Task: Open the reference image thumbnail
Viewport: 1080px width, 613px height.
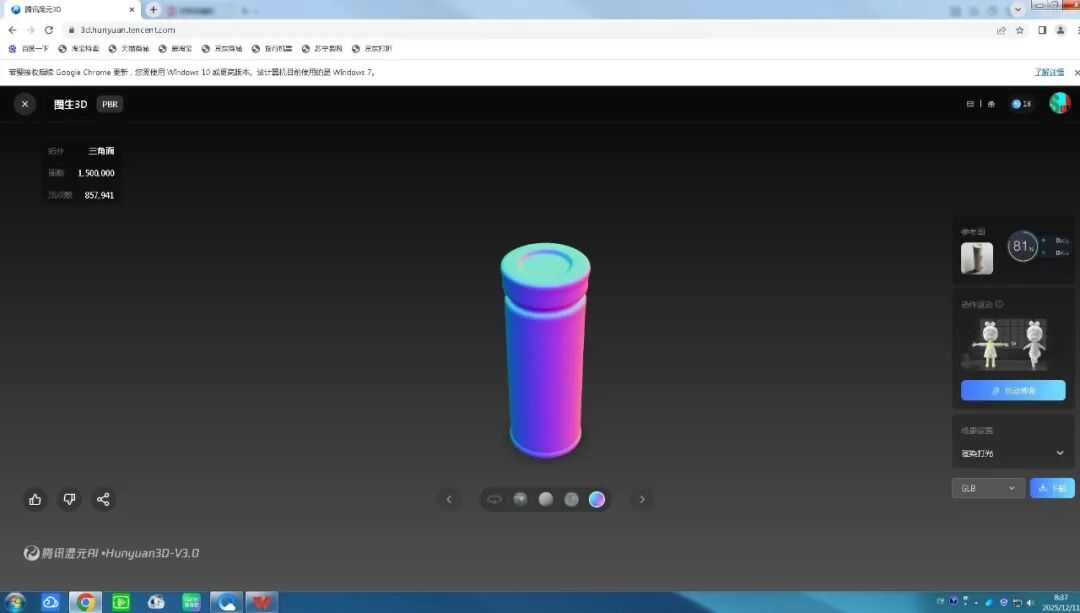Action: point(976,258)
